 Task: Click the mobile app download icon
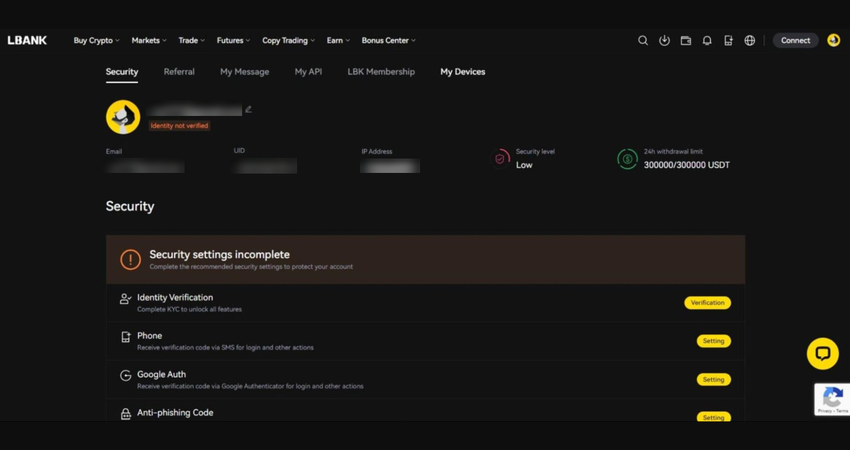[728, 41]
